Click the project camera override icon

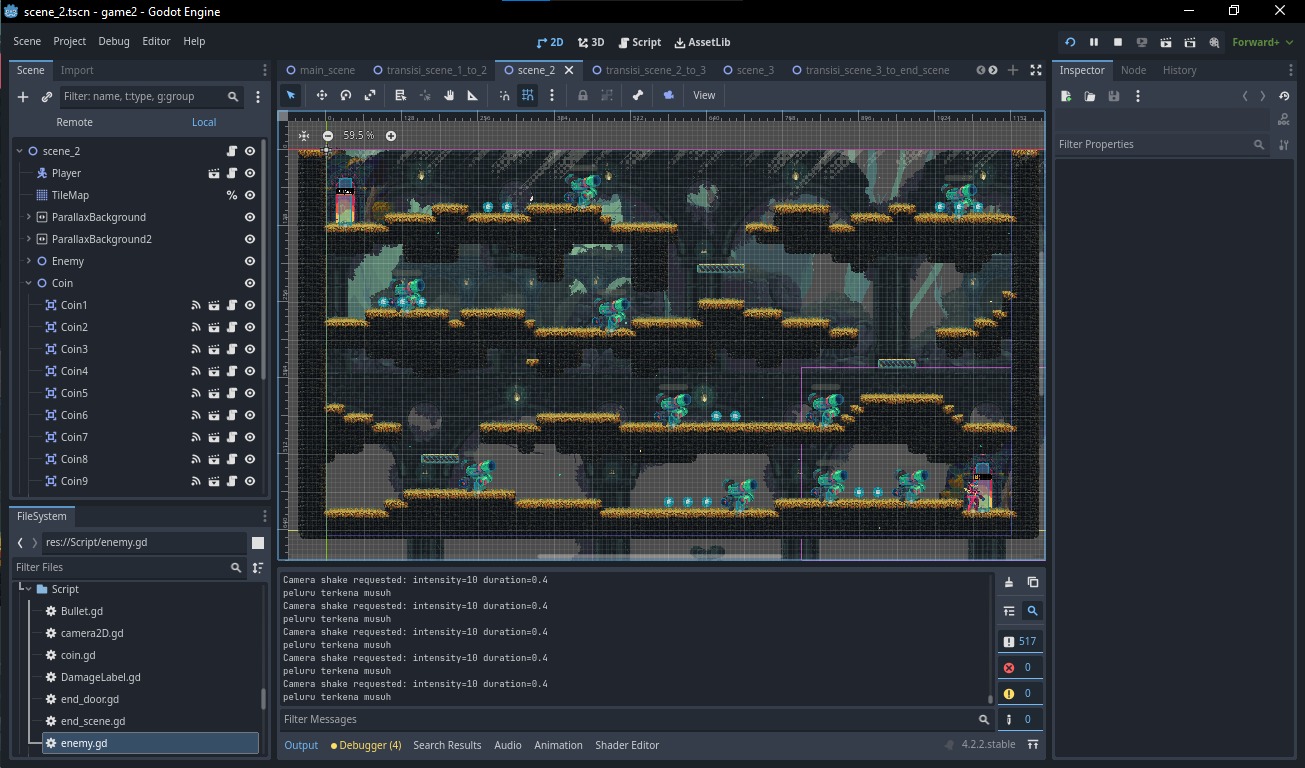click(x=669, y=95)
